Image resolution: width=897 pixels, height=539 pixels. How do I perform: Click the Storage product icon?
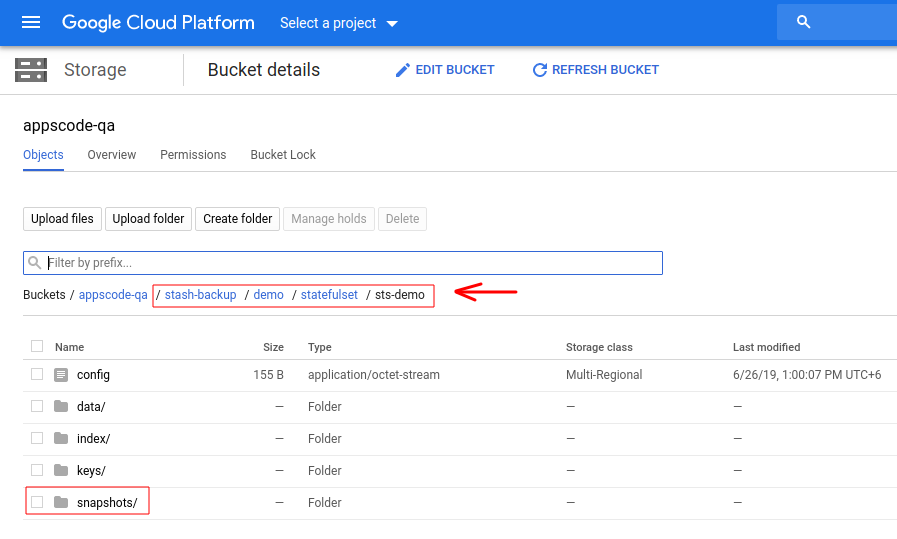(31, 70)
